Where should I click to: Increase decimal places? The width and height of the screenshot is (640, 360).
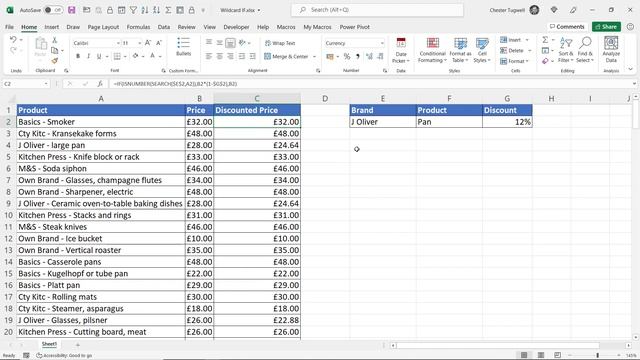pyautogui.click(x=369, y=56)
